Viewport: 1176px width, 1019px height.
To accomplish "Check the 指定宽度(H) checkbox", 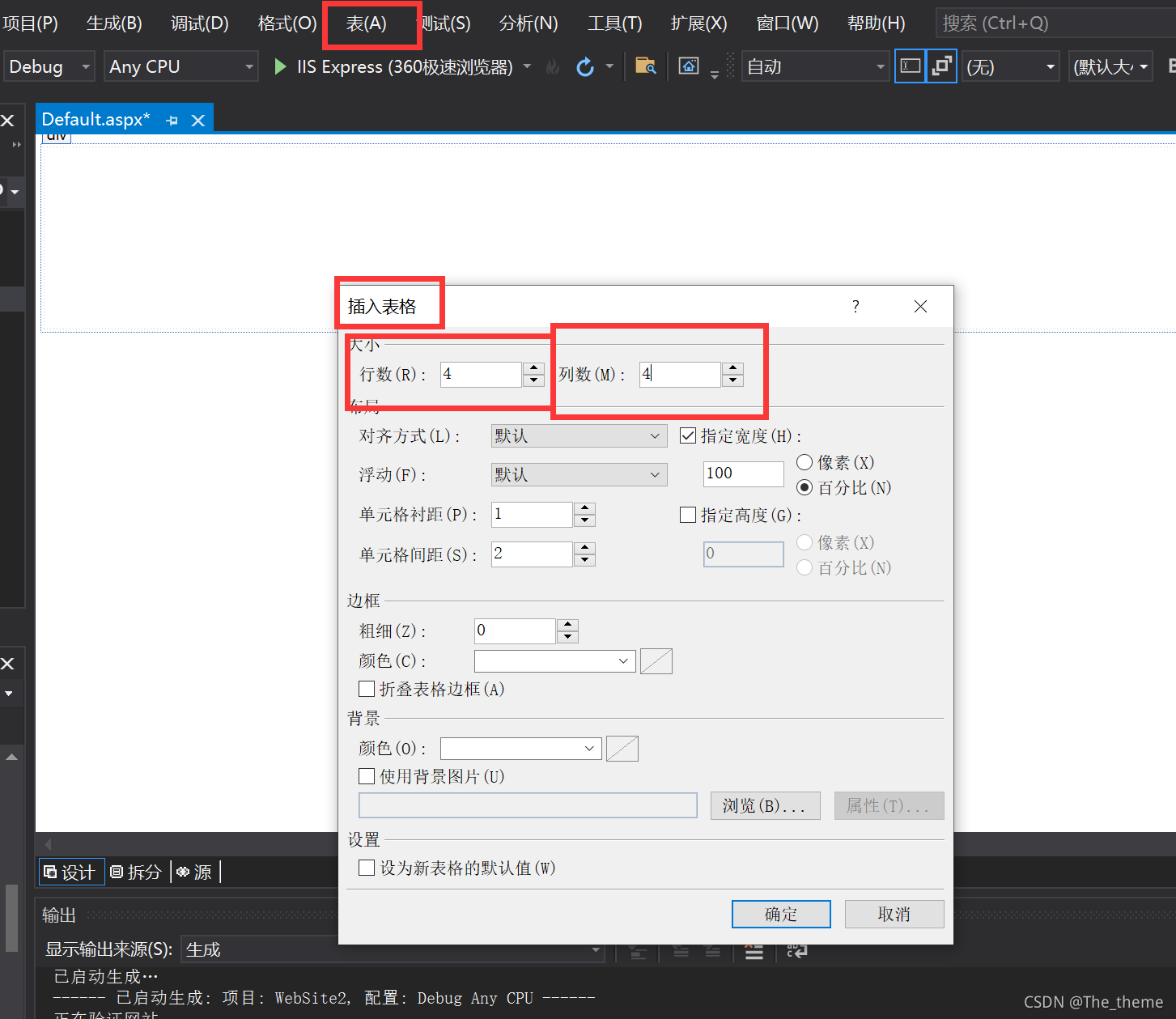I will [688, 435].
